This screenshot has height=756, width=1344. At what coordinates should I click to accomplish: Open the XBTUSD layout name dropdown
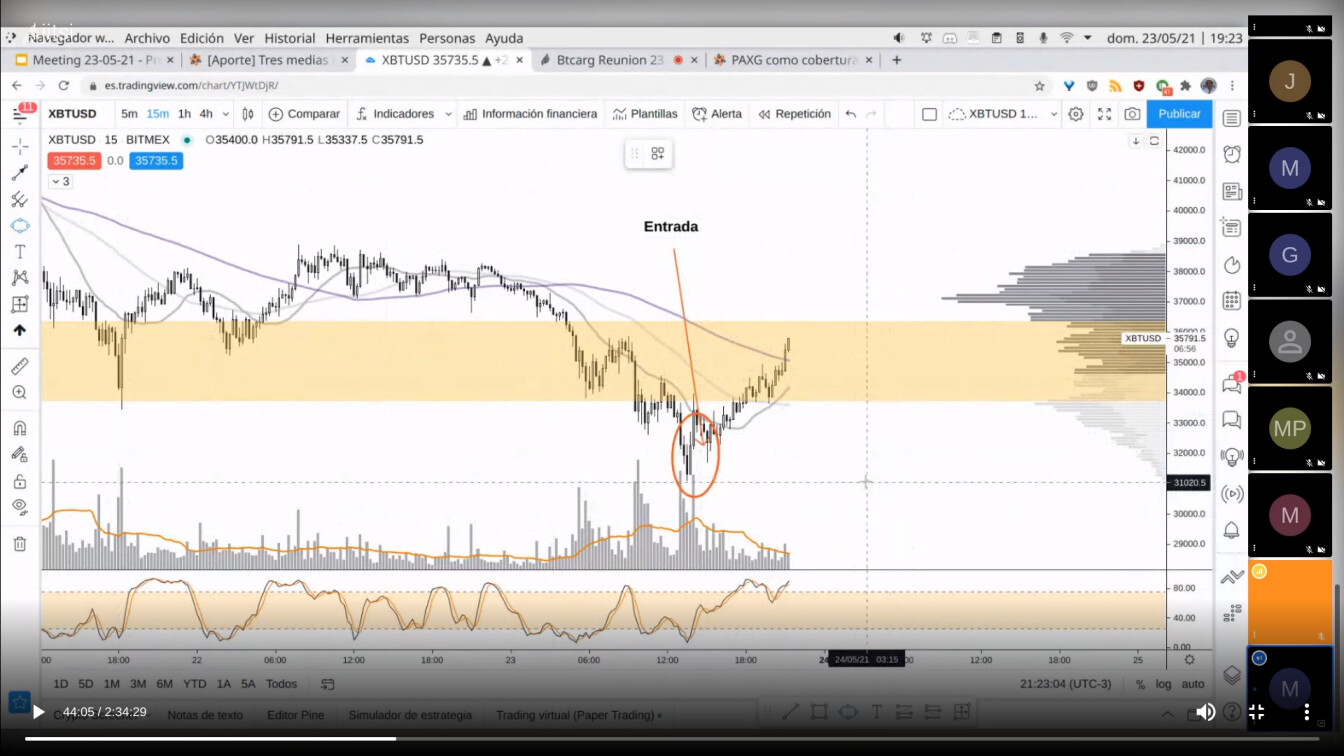click(x=1053, y=114)
